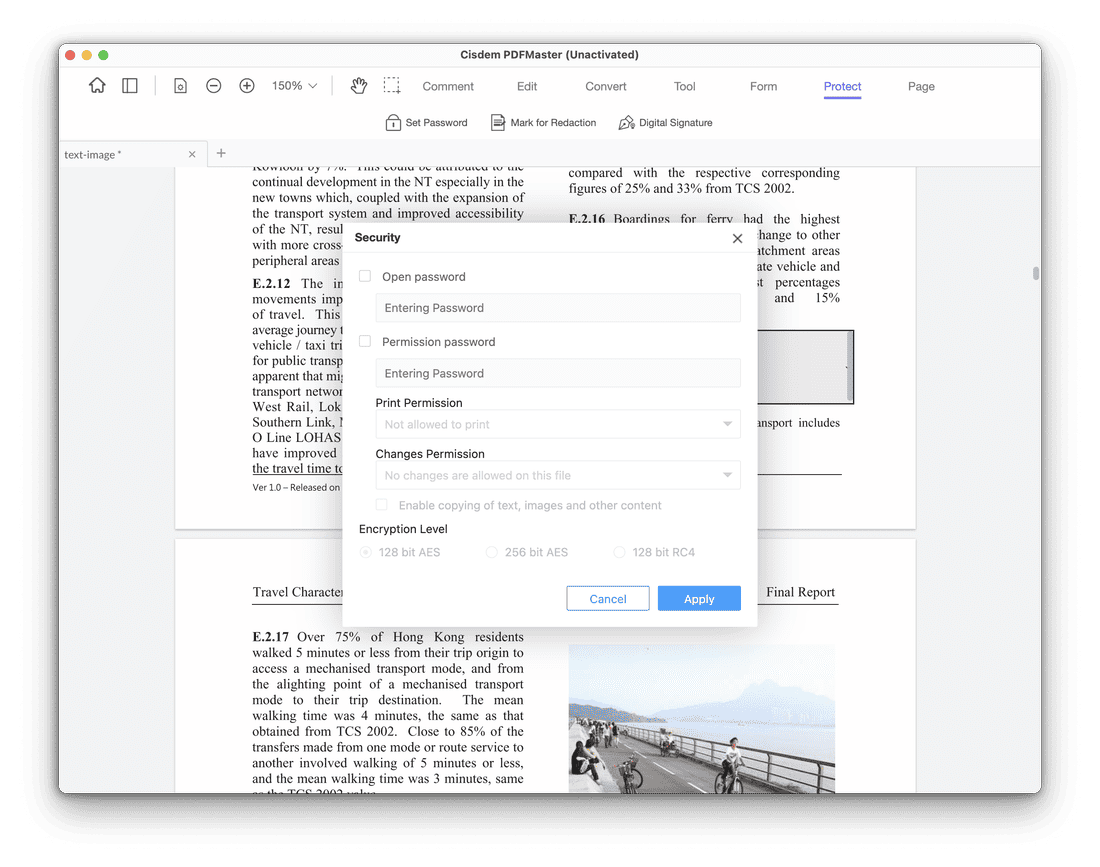Select 128 bit AES encryption
This screenshot has width=1100, height=867.
coord(365,552)
